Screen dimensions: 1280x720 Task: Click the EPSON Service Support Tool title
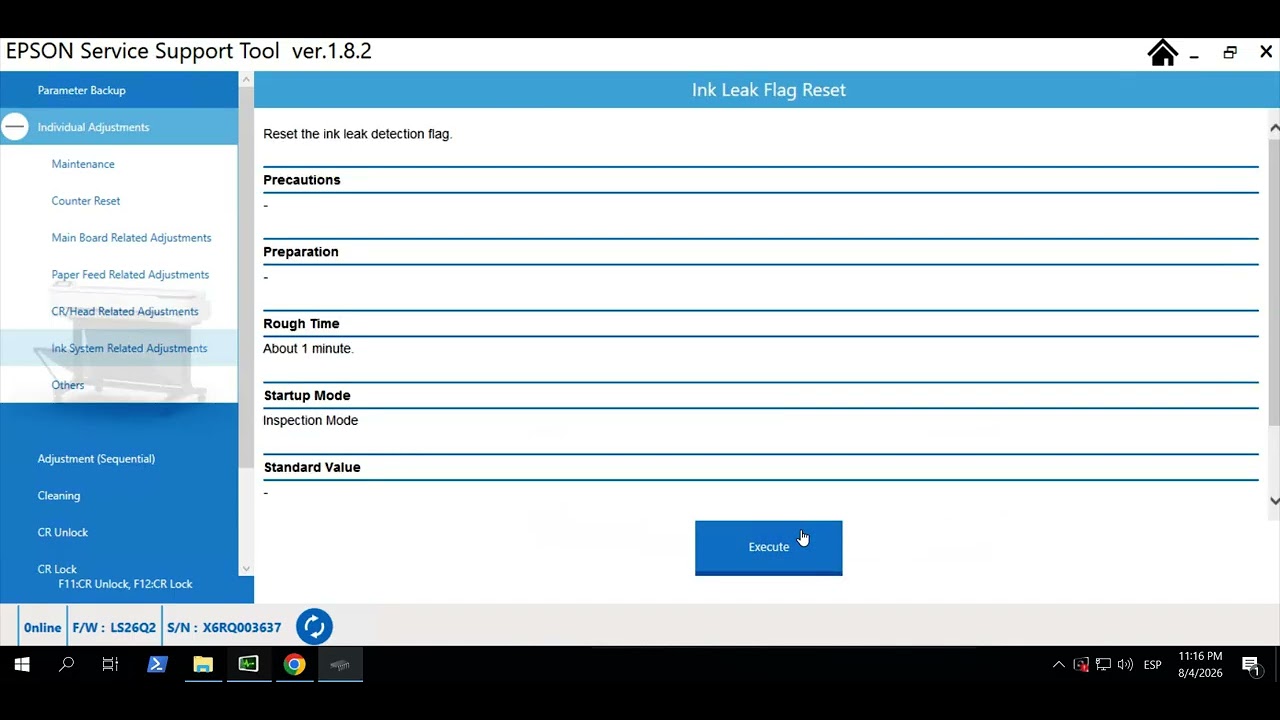pos(189,51)
